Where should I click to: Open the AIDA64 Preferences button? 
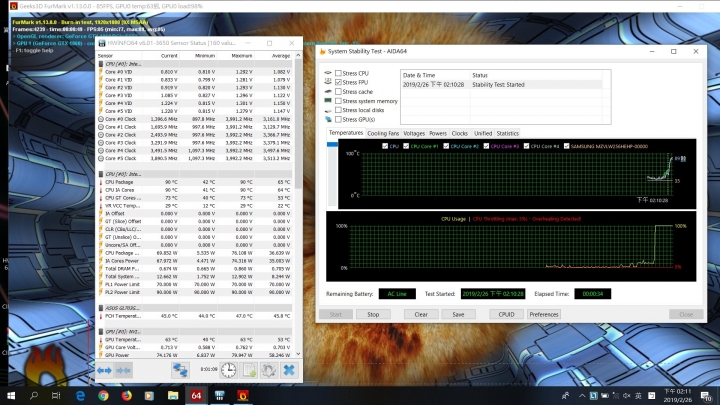(544, 314)
